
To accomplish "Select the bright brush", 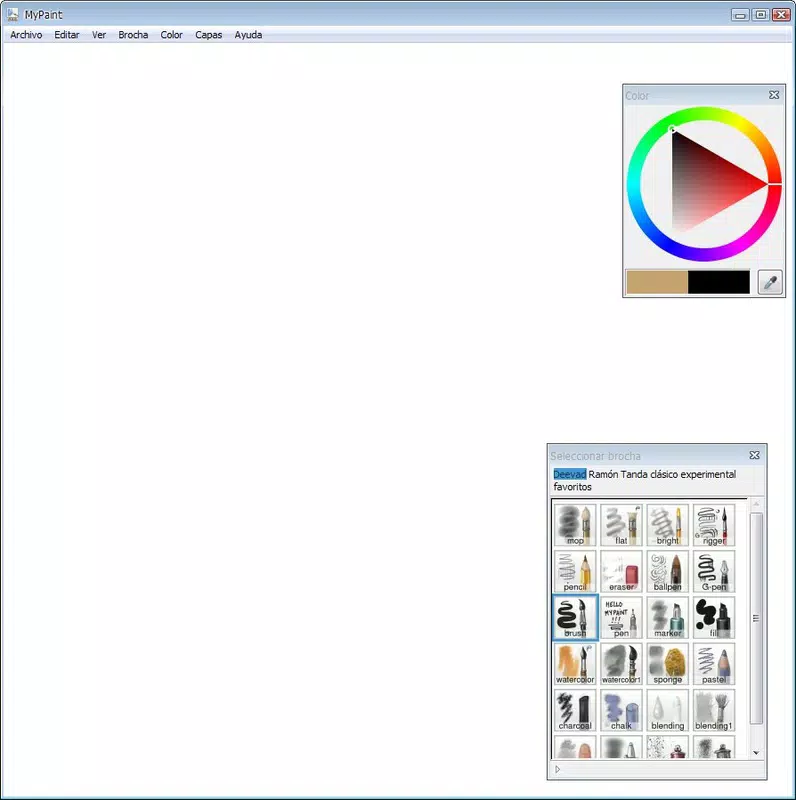I will point(667,525).
